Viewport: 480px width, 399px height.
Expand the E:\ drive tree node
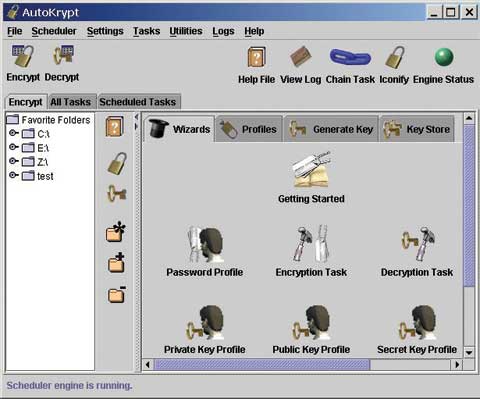(13, 147)
